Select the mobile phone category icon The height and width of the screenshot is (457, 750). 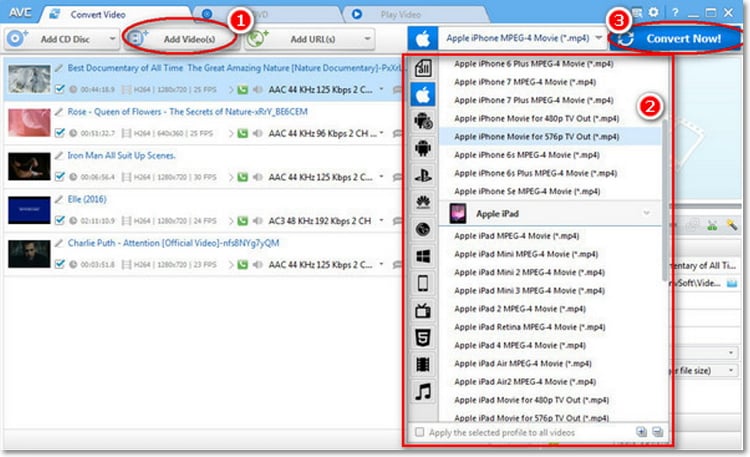coord(423,283)
